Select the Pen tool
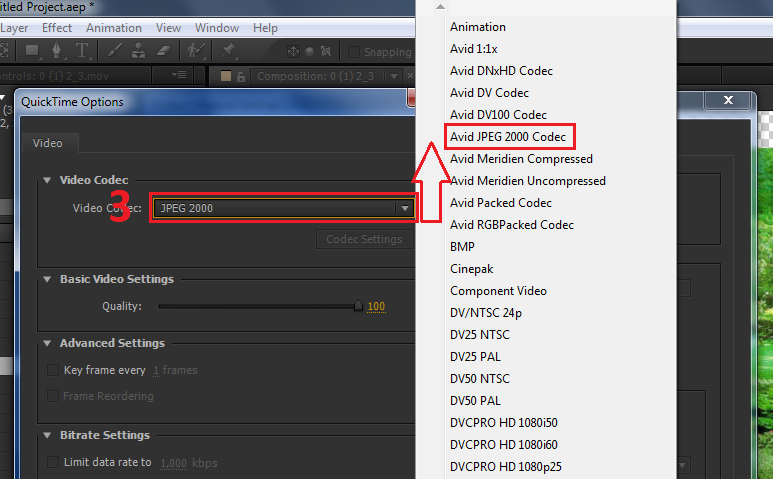This screenshot has height=479, width=773. point(57,51)
